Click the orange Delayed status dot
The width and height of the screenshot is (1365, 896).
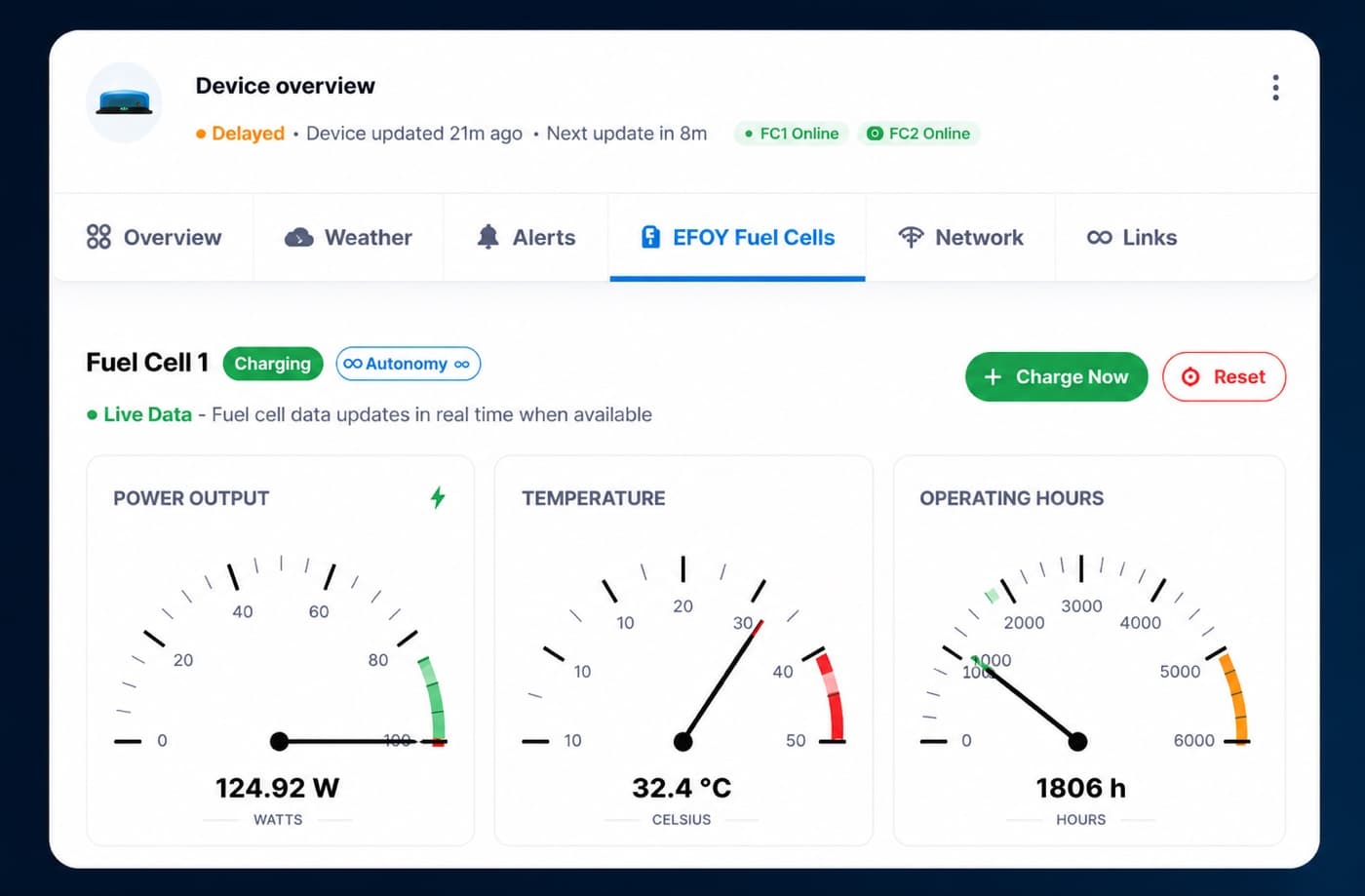201,134
